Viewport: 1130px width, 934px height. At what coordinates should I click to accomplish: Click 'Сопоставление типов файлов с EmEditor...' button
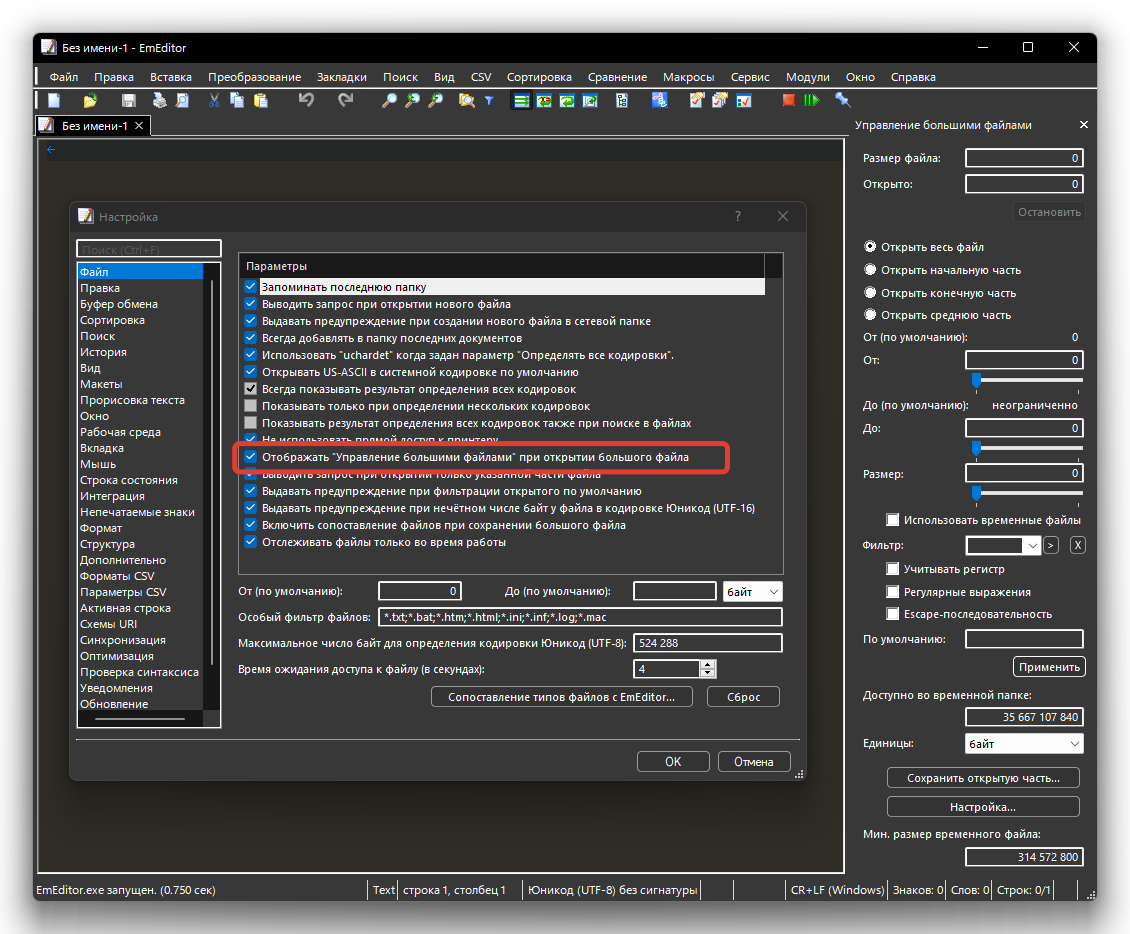561,697
